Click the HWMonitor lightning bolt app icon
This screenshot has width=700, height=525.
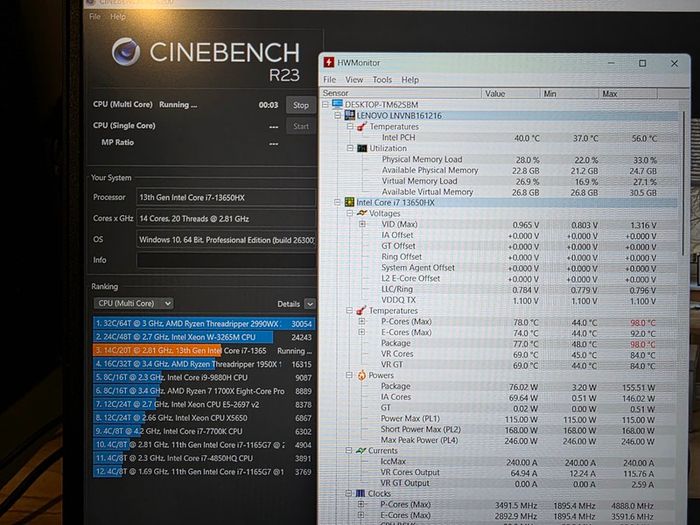pos(329,62)
